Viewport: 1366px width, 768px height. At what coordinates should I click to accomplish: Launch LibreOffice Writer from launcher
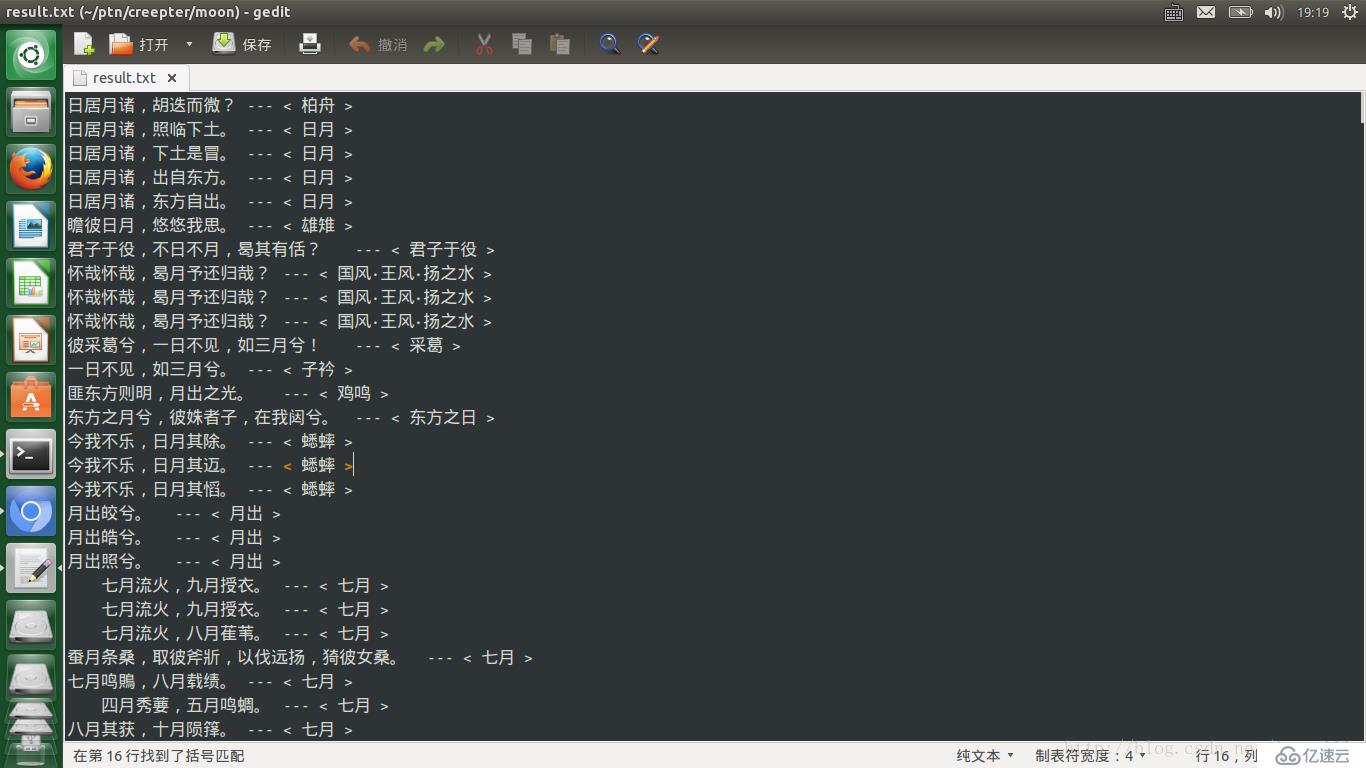coord(31,225)
